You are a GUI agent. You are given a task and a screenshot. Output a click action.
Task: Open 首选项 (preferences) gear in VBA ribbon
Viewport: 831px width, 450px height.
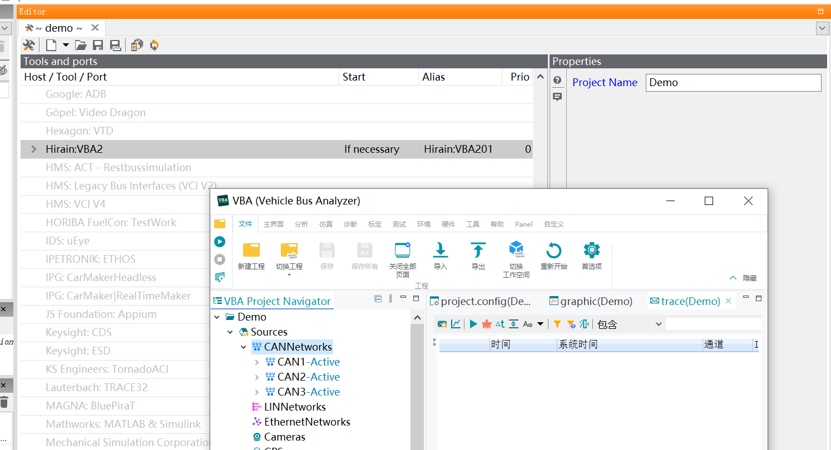click(x=591, y=256)
